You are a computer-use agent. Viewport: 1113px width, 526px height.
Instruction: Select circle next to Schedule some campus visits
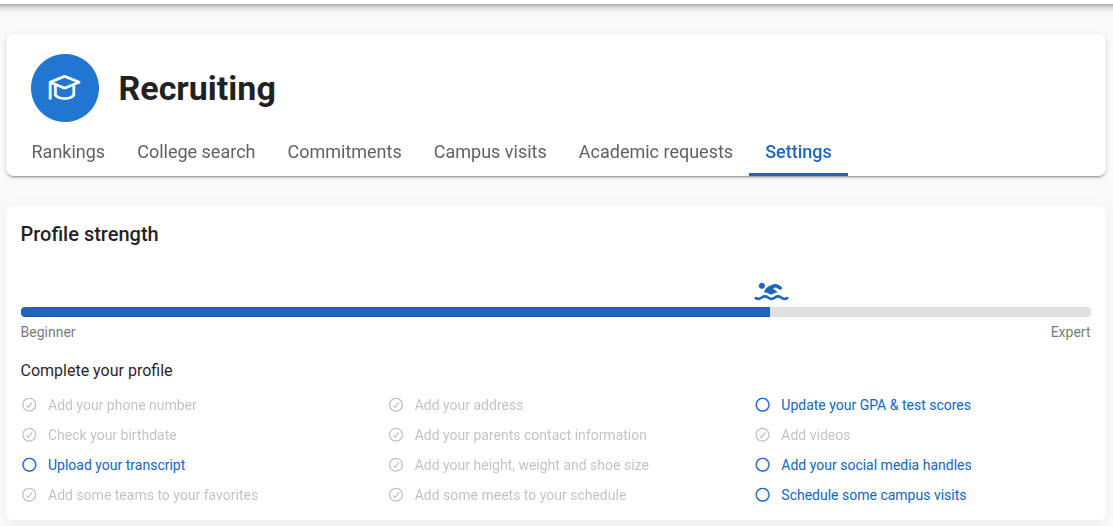pyautogui.click(x=762, y=495)
